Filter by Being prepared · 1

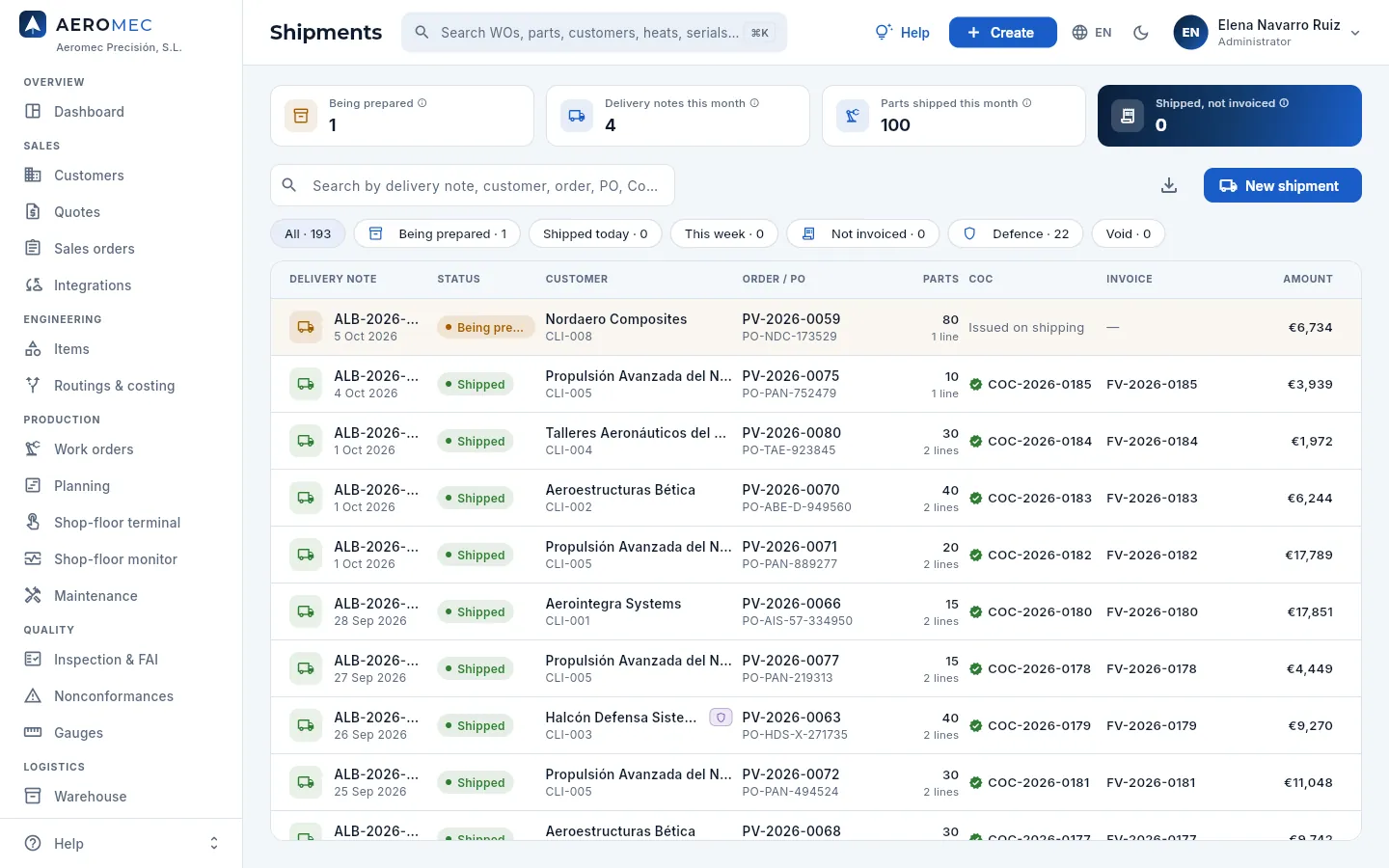(437, 233)
